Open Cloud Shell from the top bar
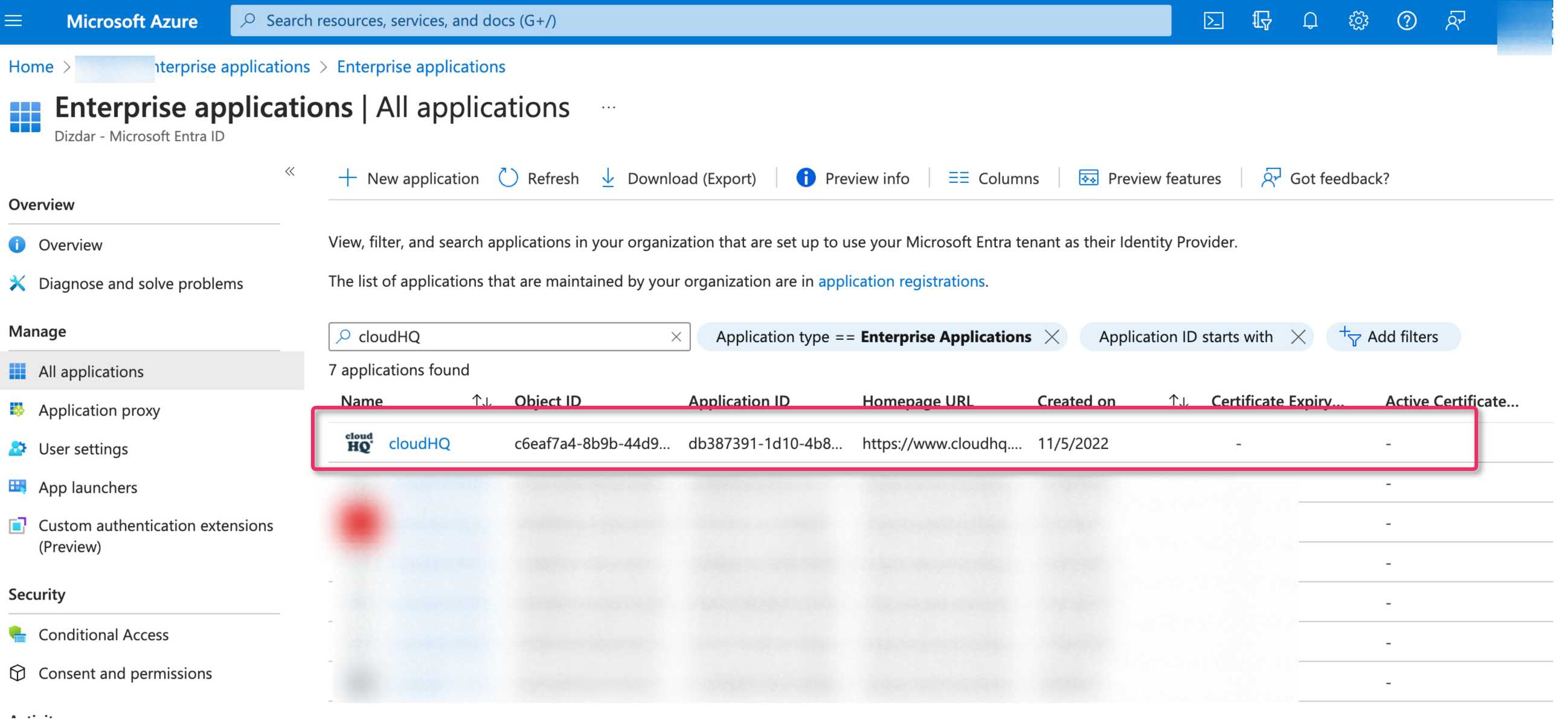Viewport: 1568px width, 719px height. (x=1213, y=21)
